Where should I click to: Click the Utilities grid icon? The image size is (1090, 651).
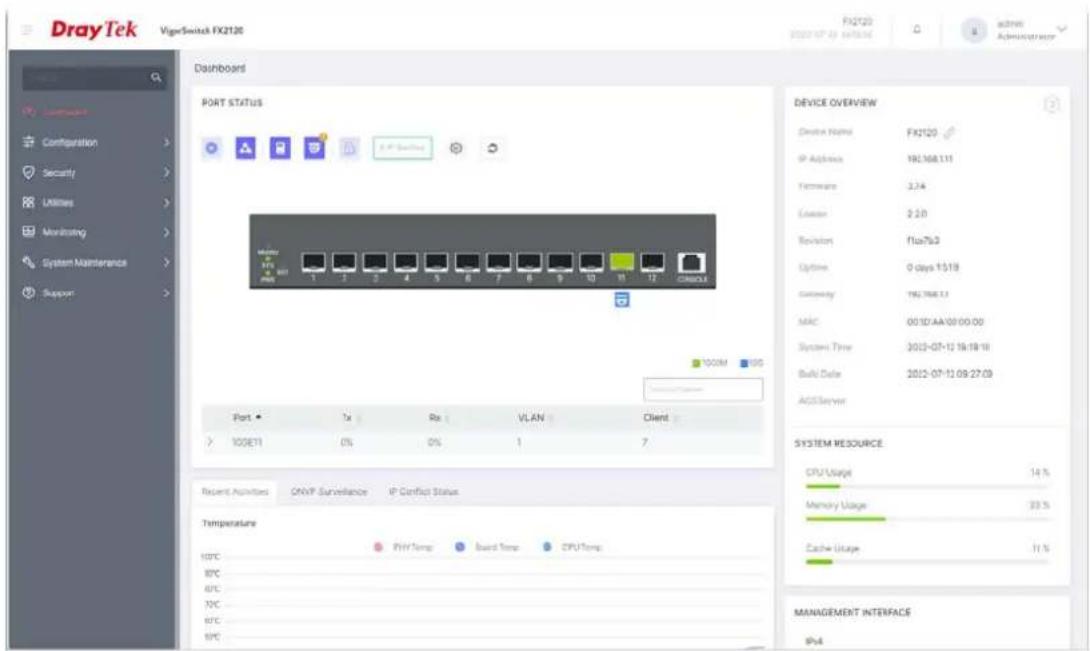coord(29,202)
